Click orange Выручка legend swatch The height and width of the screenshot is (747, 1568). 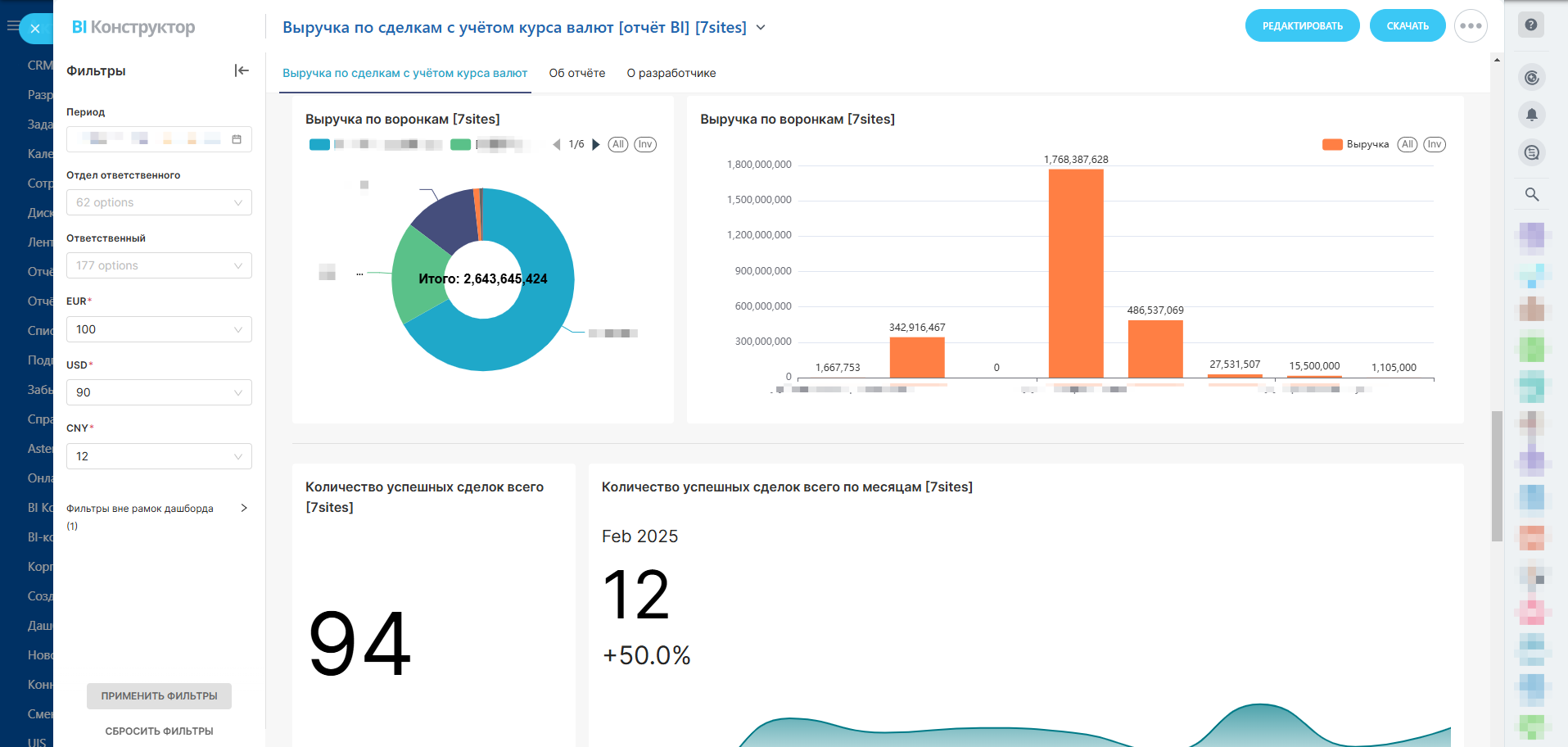tap(1332, 145)
